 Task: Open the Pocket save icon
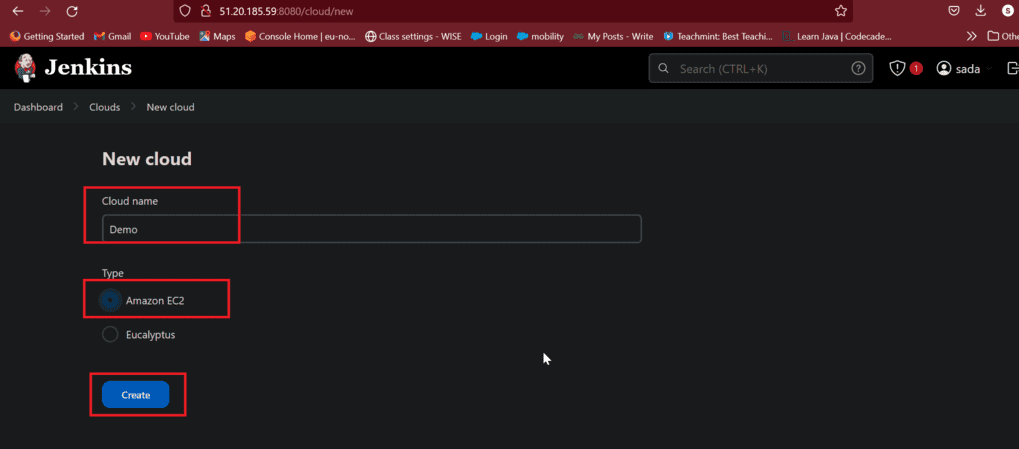click(x=954, y=11)
